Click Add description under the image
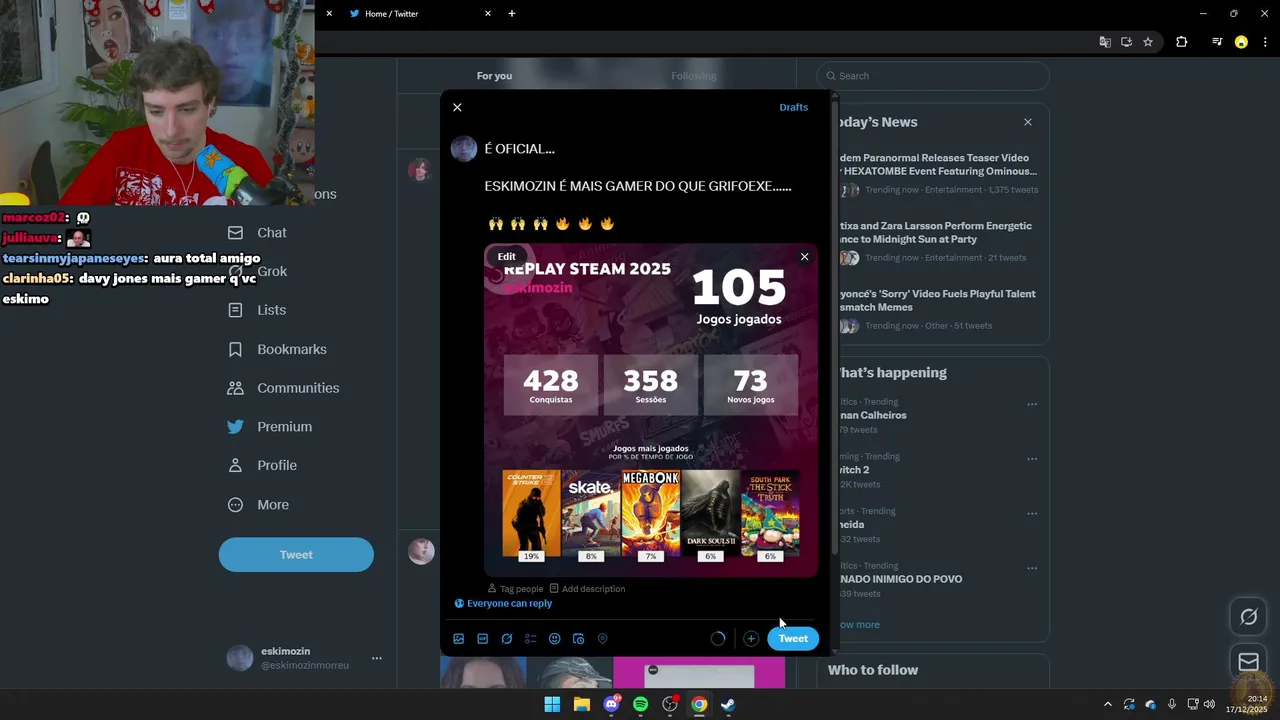The image size is (1280, 720). [x=588, y=589]
